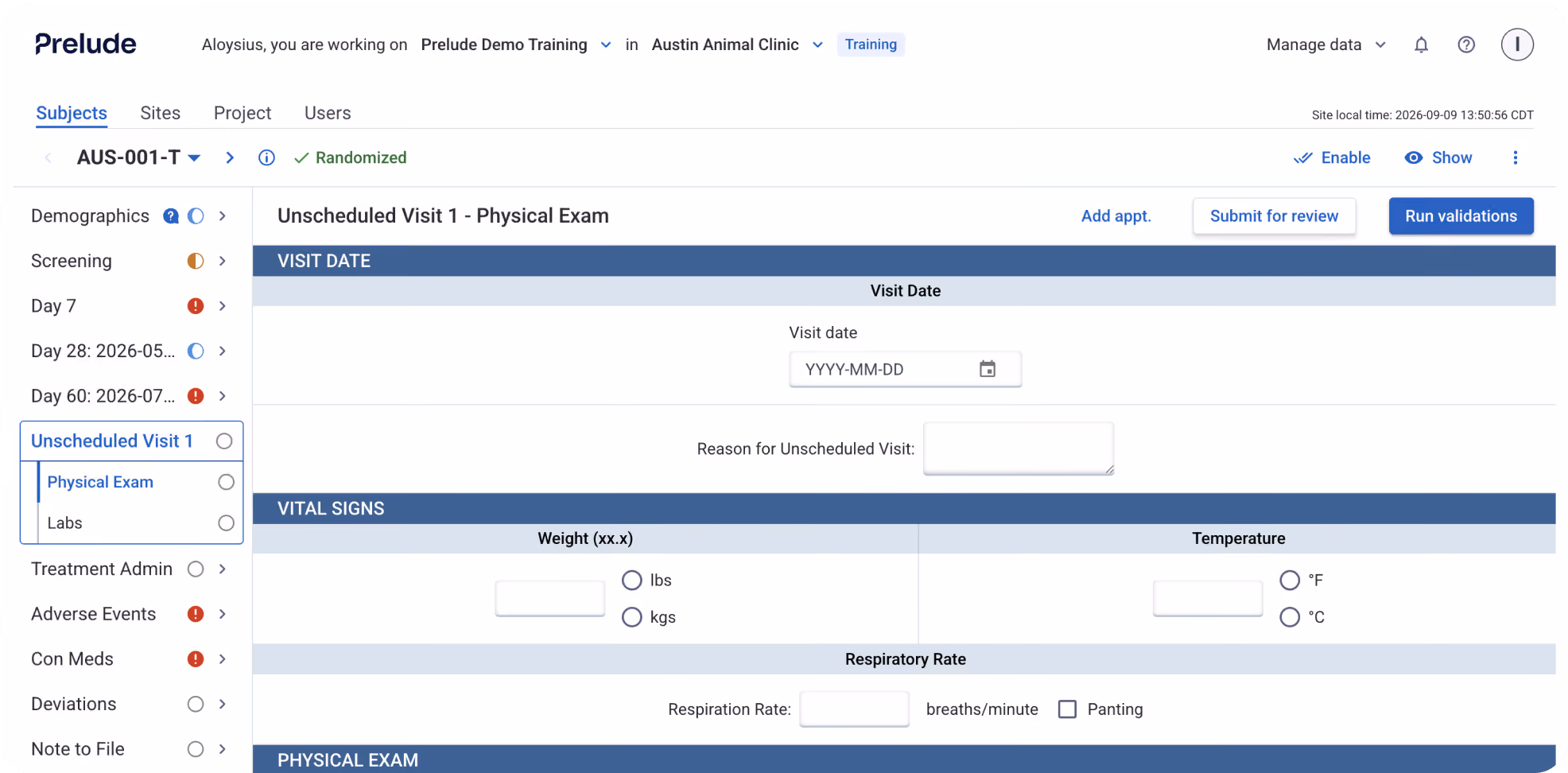The height and width of the screenshot is (773, 1568).
Task: Go to the next subject arrow
Action: coord(230,157)
